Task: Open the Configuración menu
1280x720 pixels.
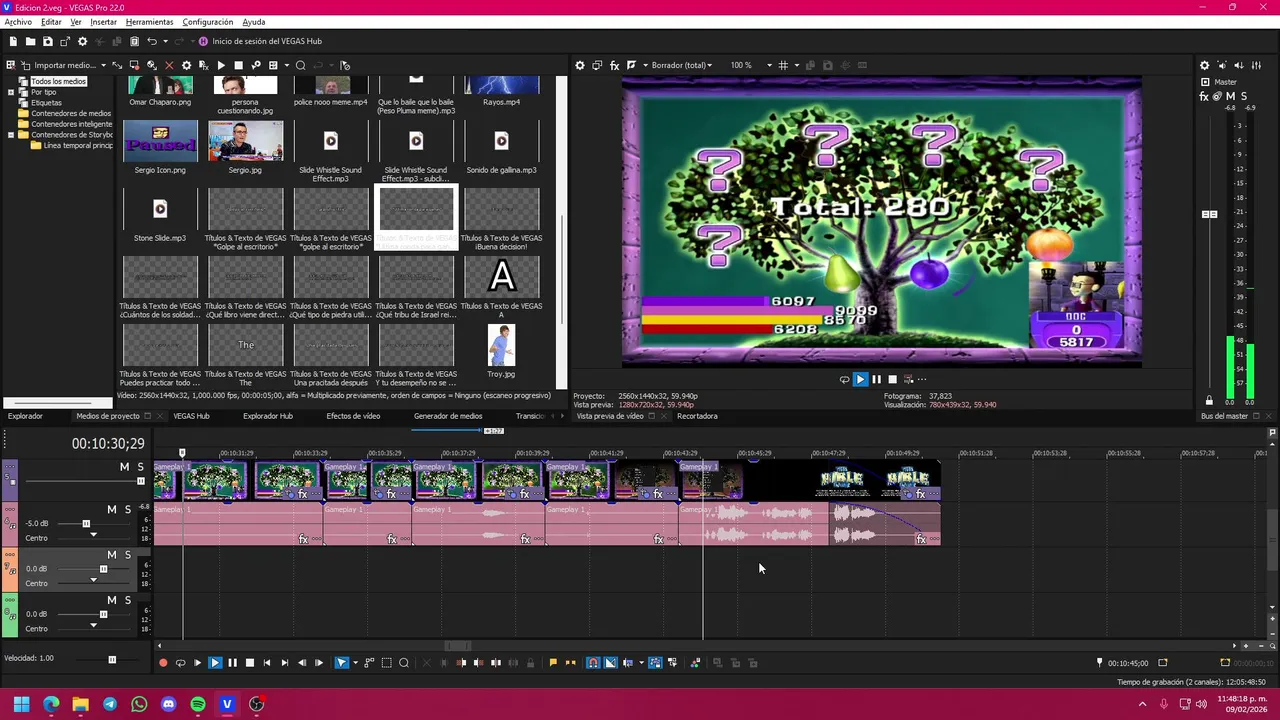Action: point(207,22)
